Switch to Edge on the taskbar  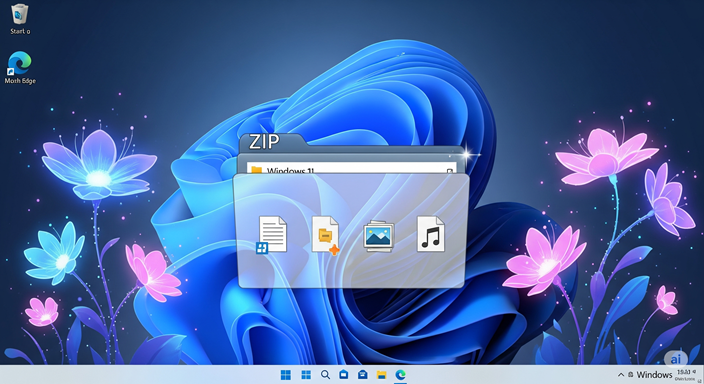click(400, 374)
